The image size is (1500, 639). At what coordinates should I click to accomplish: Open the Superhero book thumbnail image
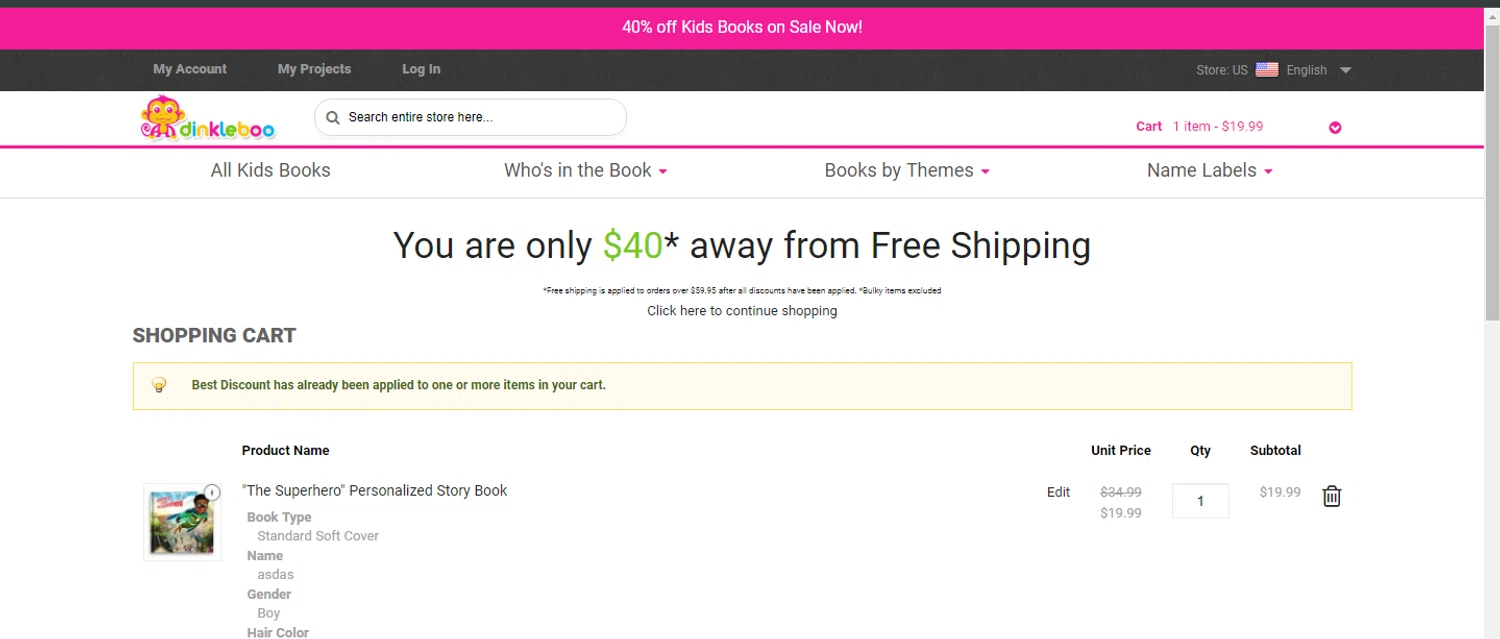(x=181, y=523)
